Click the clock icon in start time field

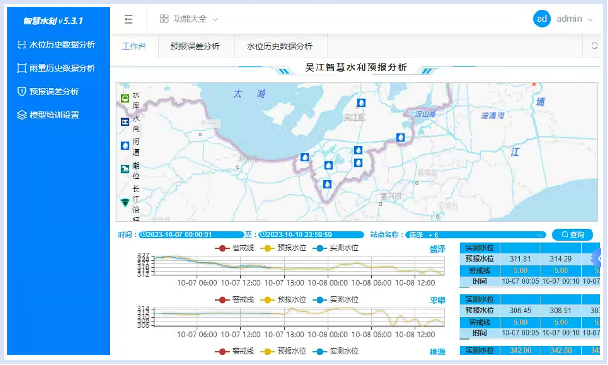pyautogui.click(x=143, y=235)
